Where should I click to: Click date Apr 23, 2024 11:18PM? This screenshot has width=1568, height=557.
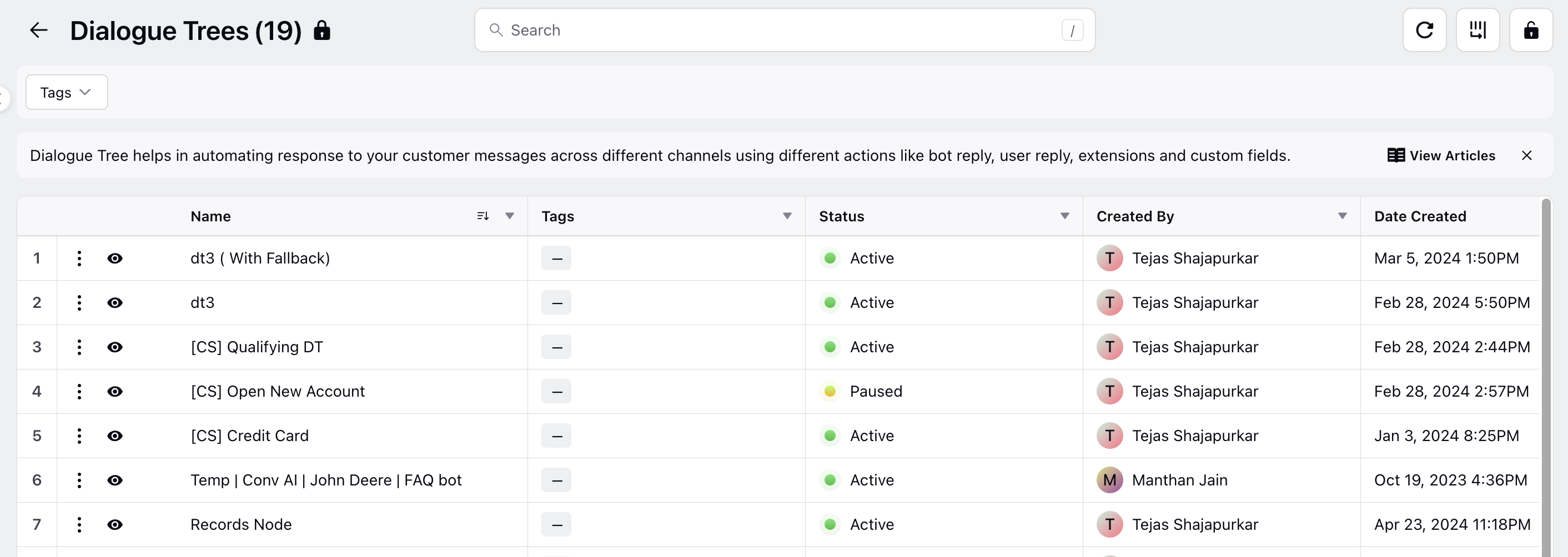[x=1453, y=525]
